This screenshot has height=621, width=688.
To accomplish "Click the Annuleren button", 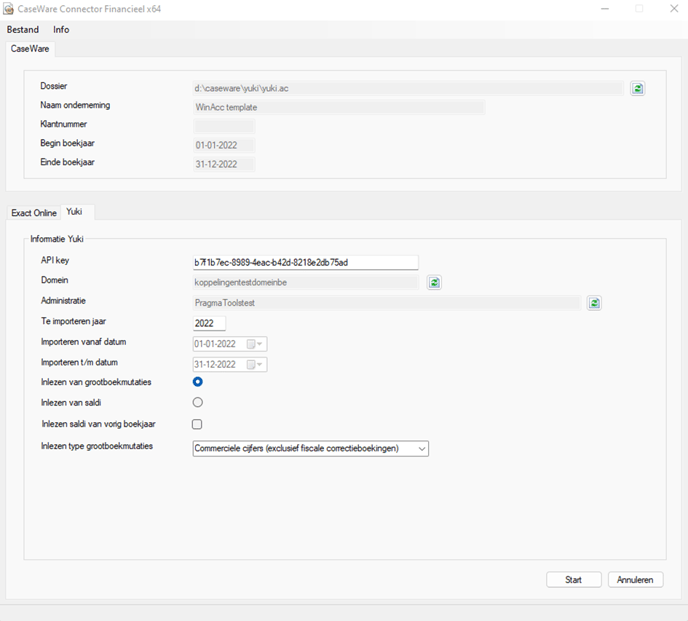I will 635,580.
